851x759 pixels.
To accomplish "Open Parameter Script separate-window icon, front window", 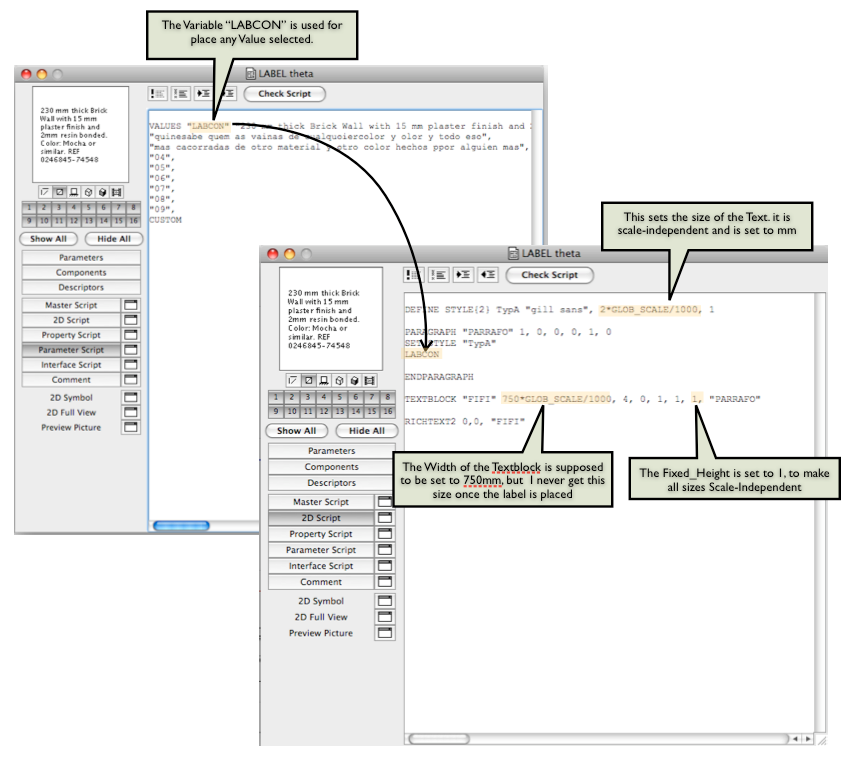I will (x=385, y=550).
